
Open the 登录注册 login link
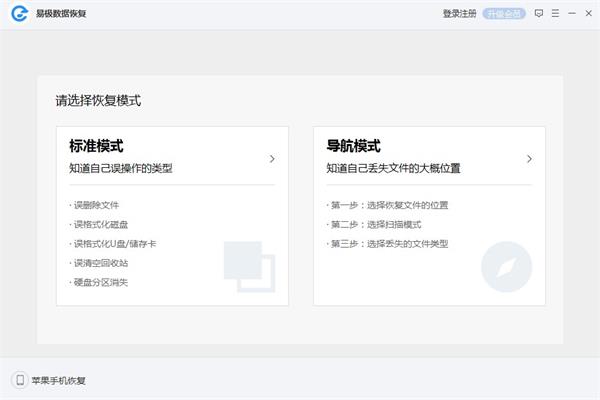point(460,14)
